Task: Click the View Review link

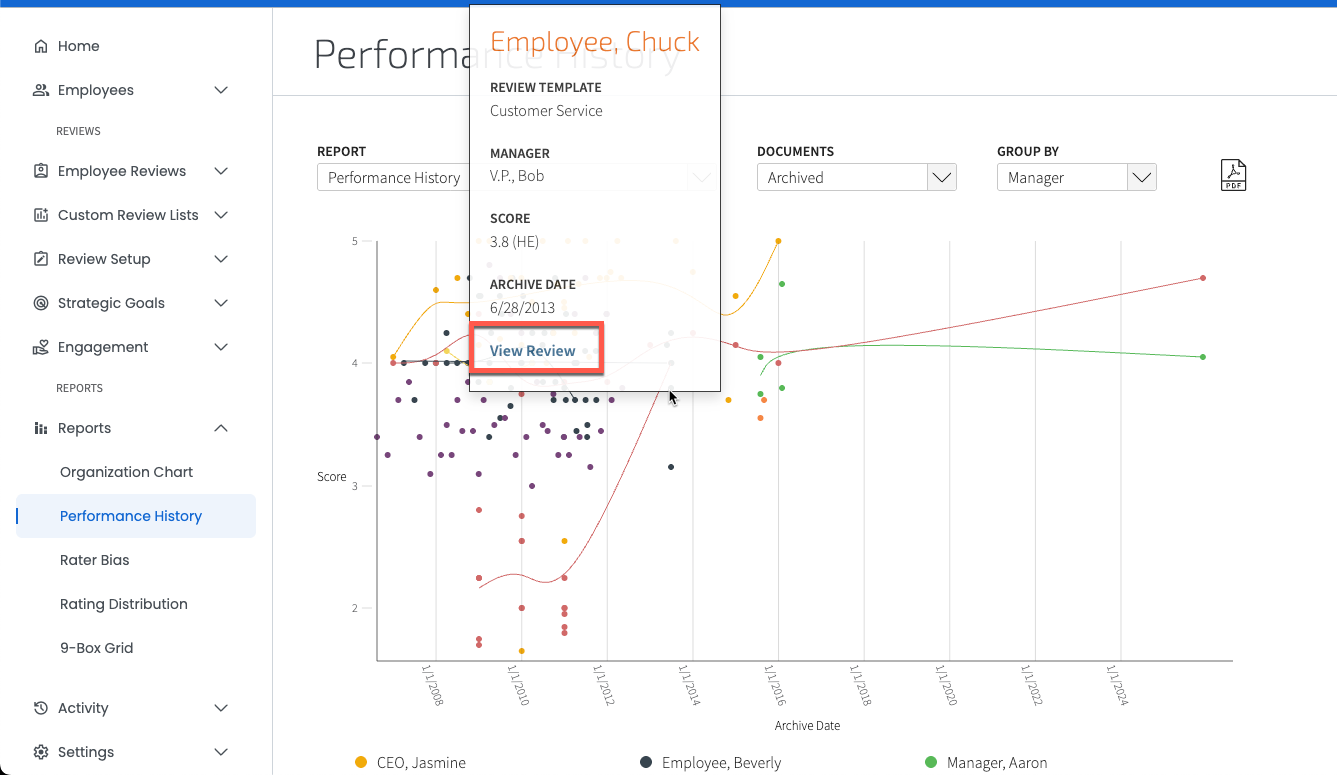Action: point(533,351)
